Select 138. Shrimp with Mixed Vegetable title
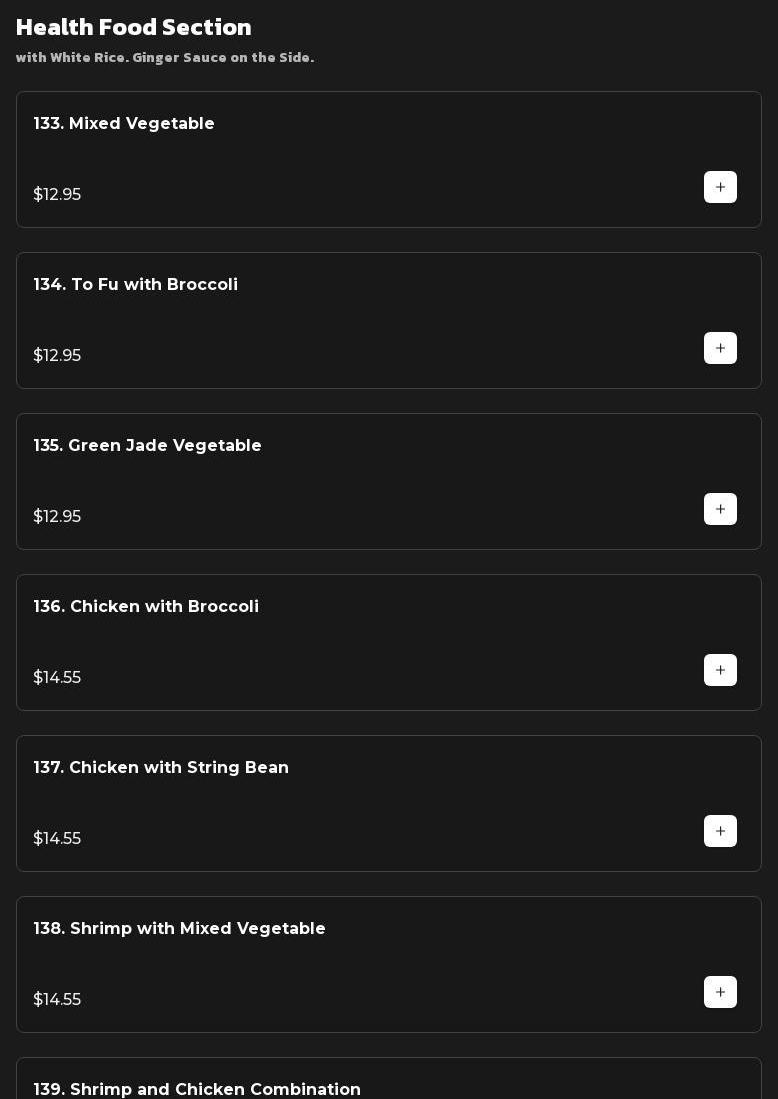 coord(180,928)
